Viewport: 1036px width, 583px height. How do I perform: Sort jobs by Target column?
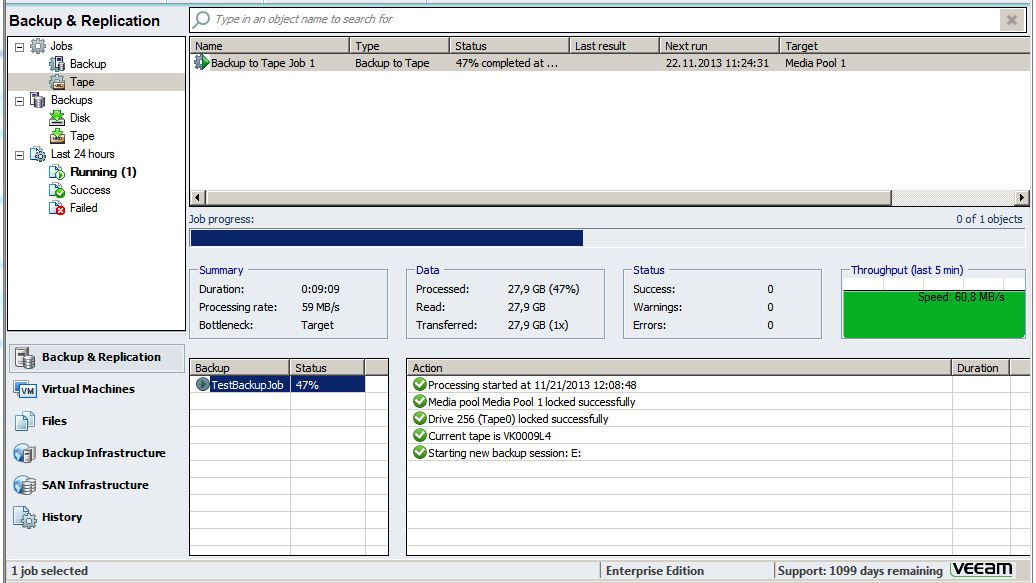click(x=904, y=46)
